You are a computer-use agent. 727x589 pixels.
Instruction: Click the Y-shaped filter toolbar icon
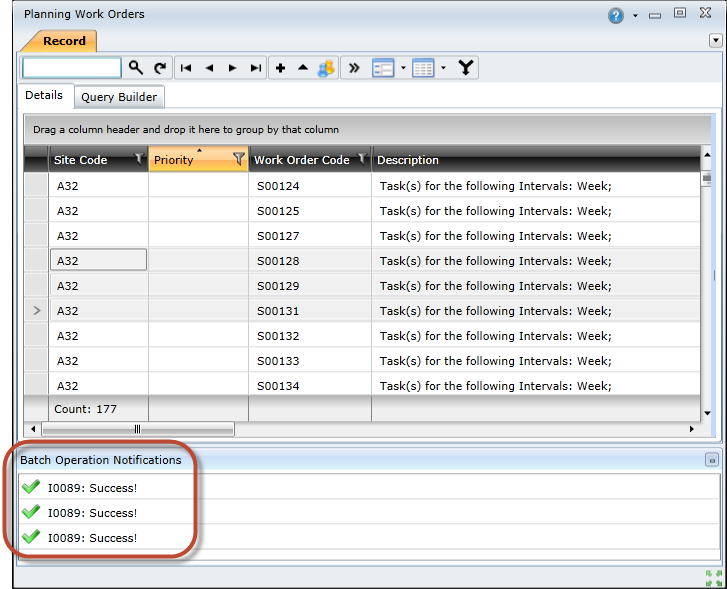pos(466,68)
